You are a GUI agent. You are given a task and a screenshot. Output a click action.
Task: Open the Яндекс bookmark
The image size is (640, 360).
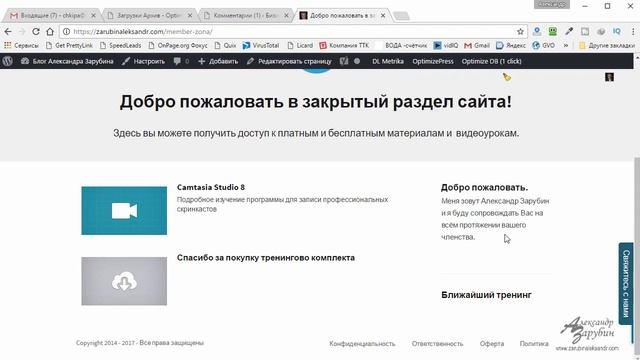511,45
